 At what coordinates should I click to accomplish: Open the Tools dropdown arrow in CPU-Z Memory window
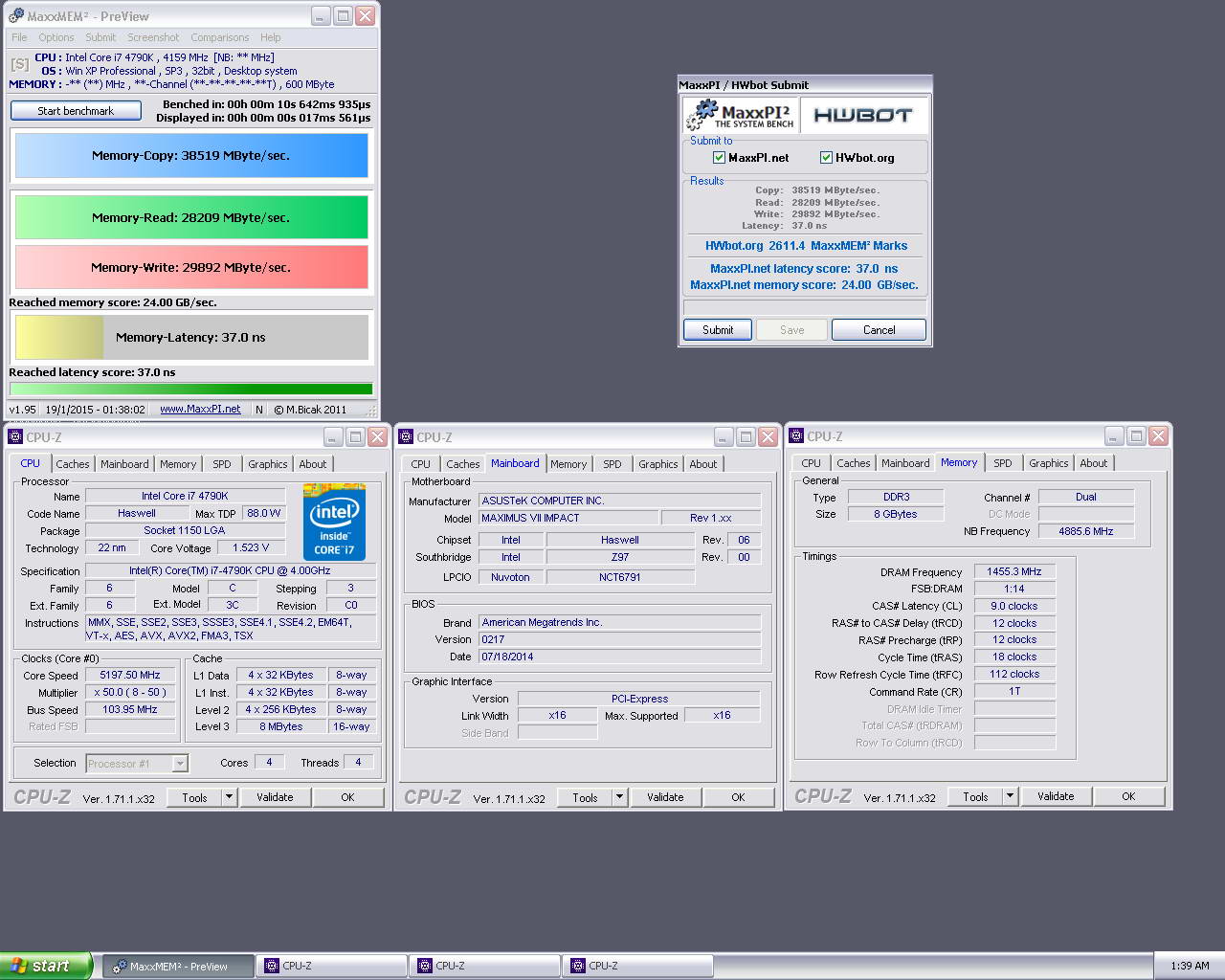[1010, 796]
